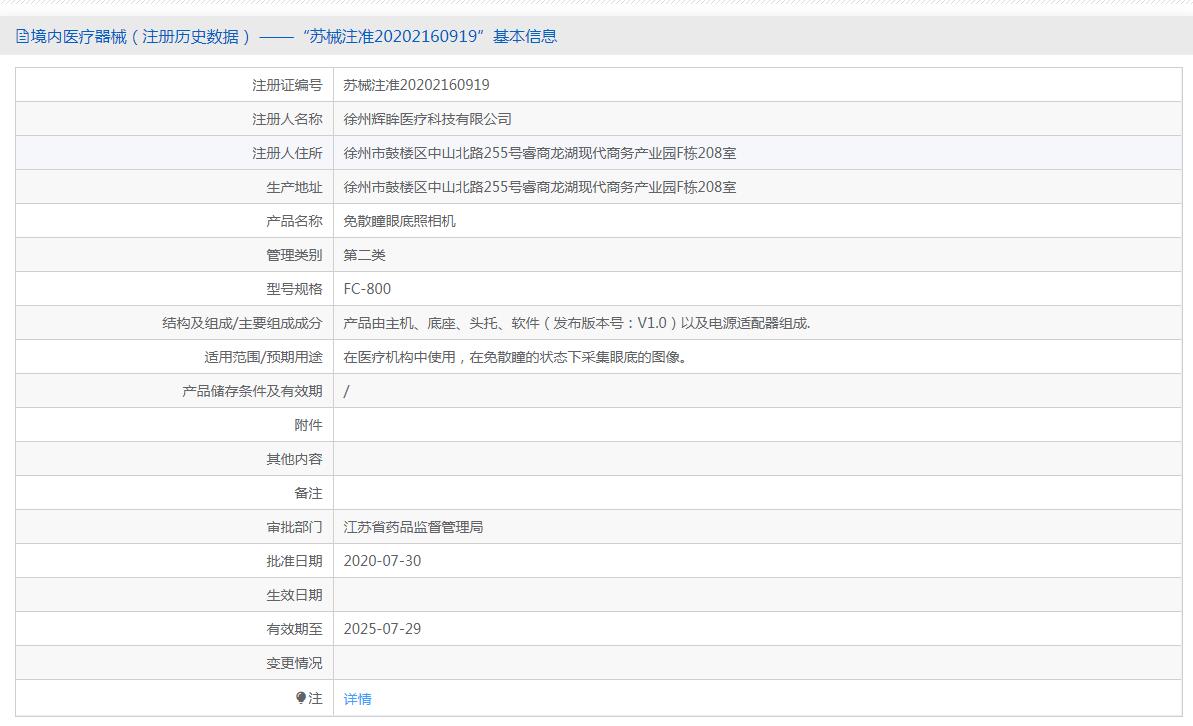Select the expiry date 2025-07-29
This screenshot has height=726, width=1193.
tap(382, 629)
